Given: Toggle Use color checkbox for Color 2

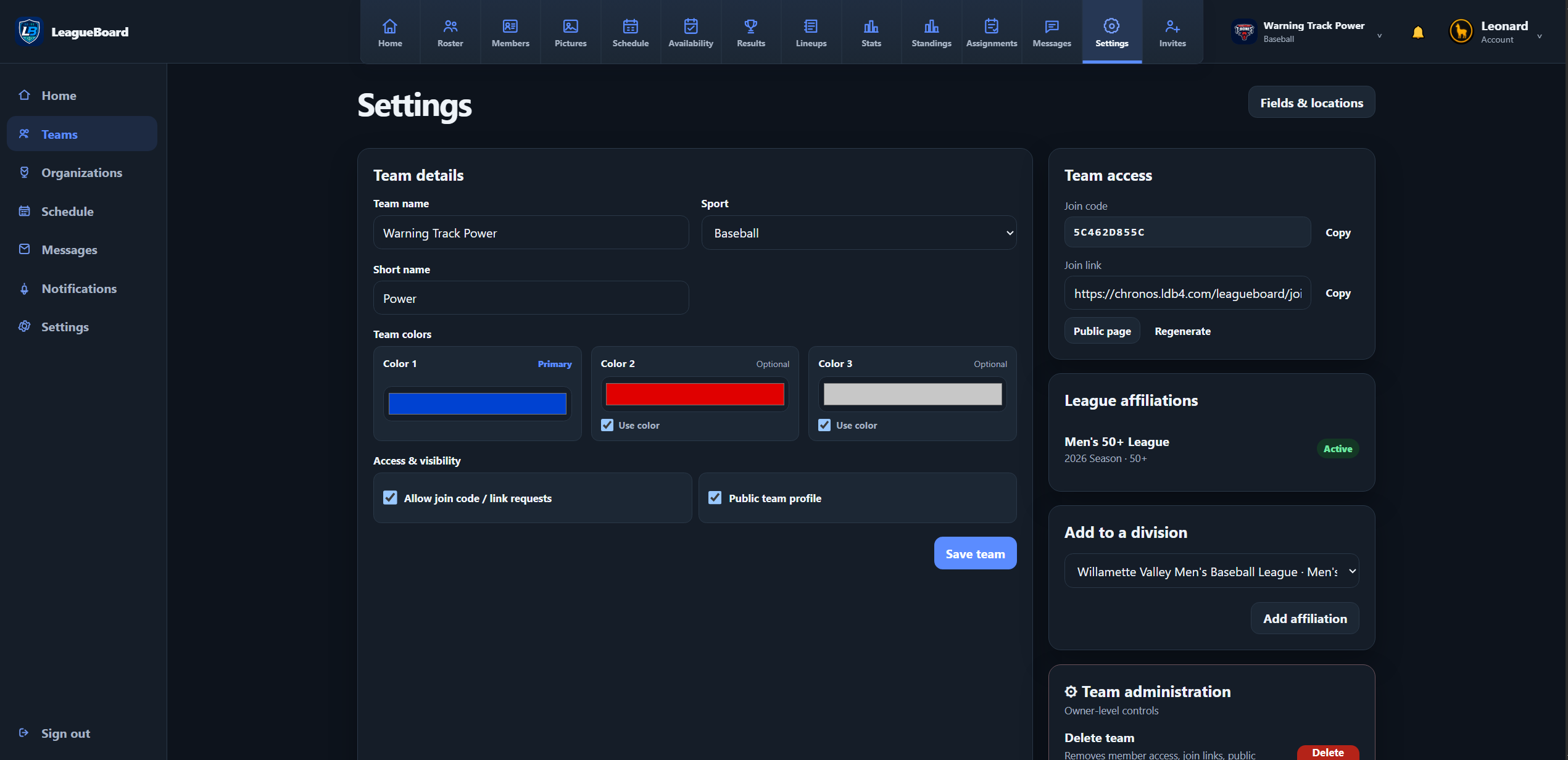Looking at the screenshot, I should 607,425.
